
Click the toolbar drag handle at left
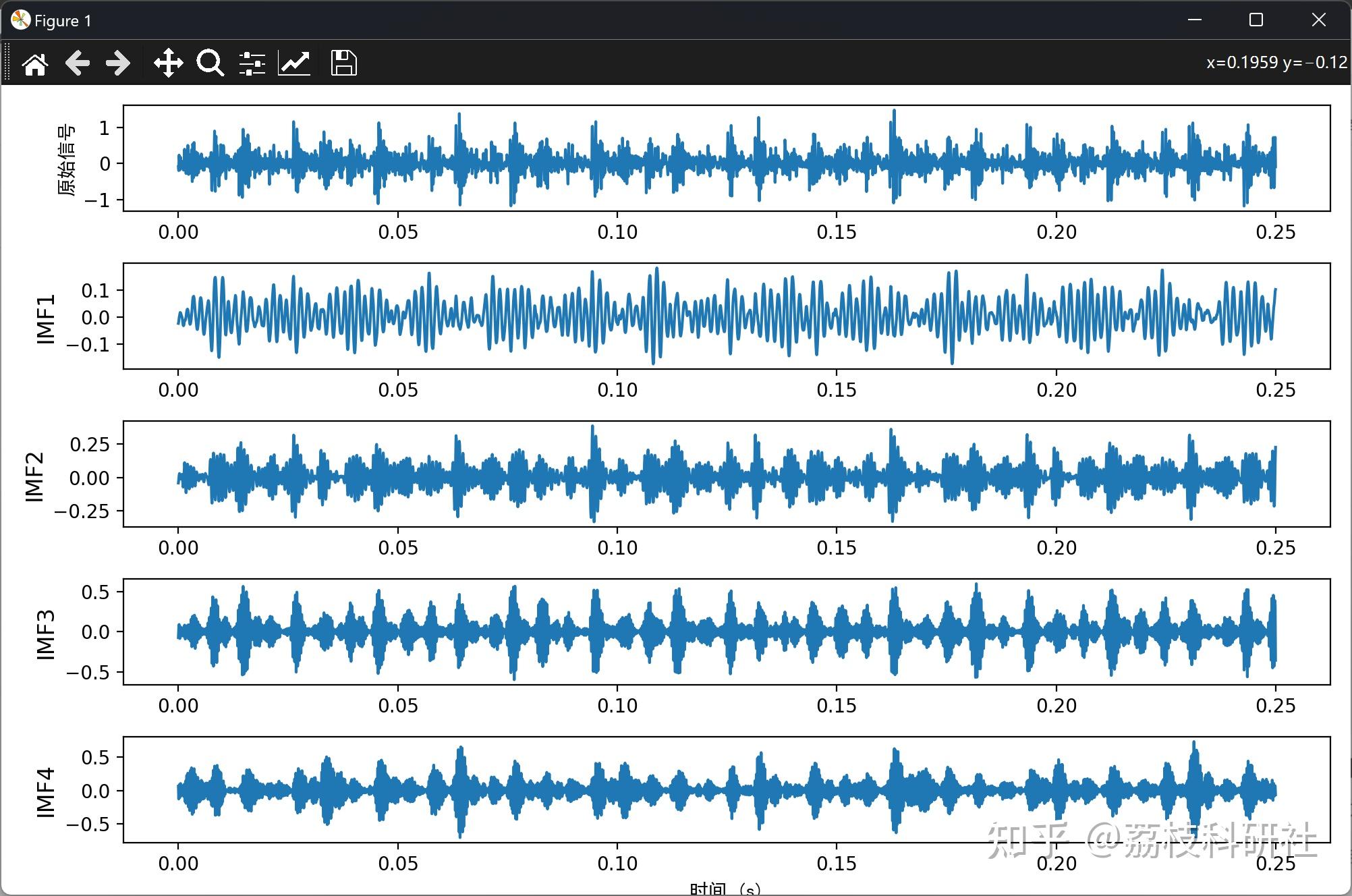coord(7,63)
